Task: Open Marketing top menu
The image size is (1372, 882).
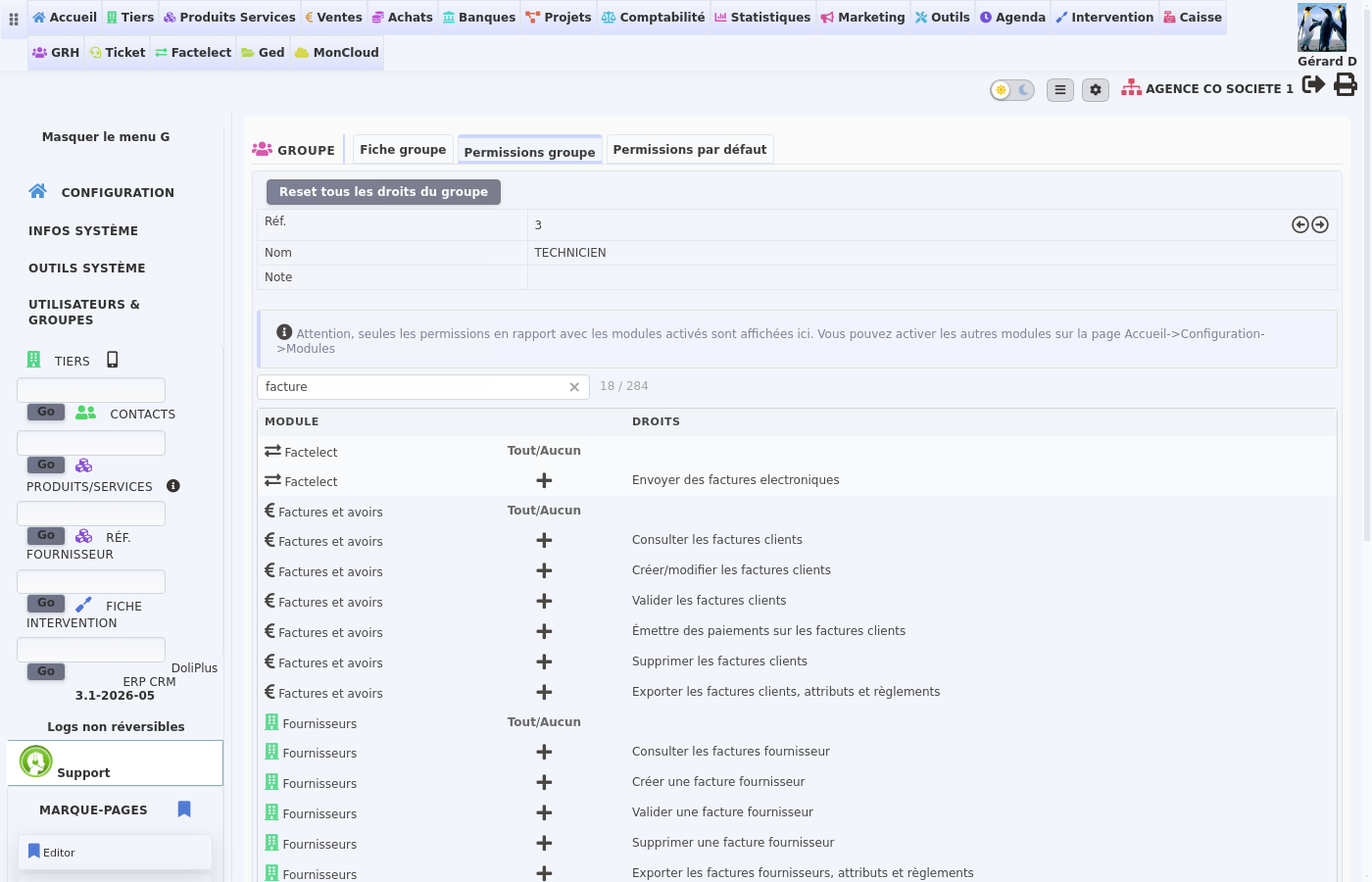Action: click(x=862, y=18)
